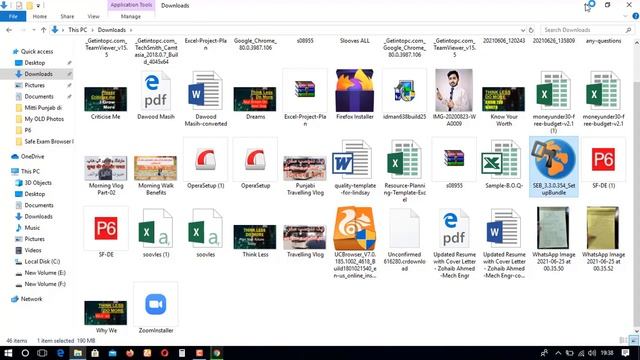This screenshot has width=640, height=360.
Task: Open the Windows Start menu
Action: click(8, 353)
